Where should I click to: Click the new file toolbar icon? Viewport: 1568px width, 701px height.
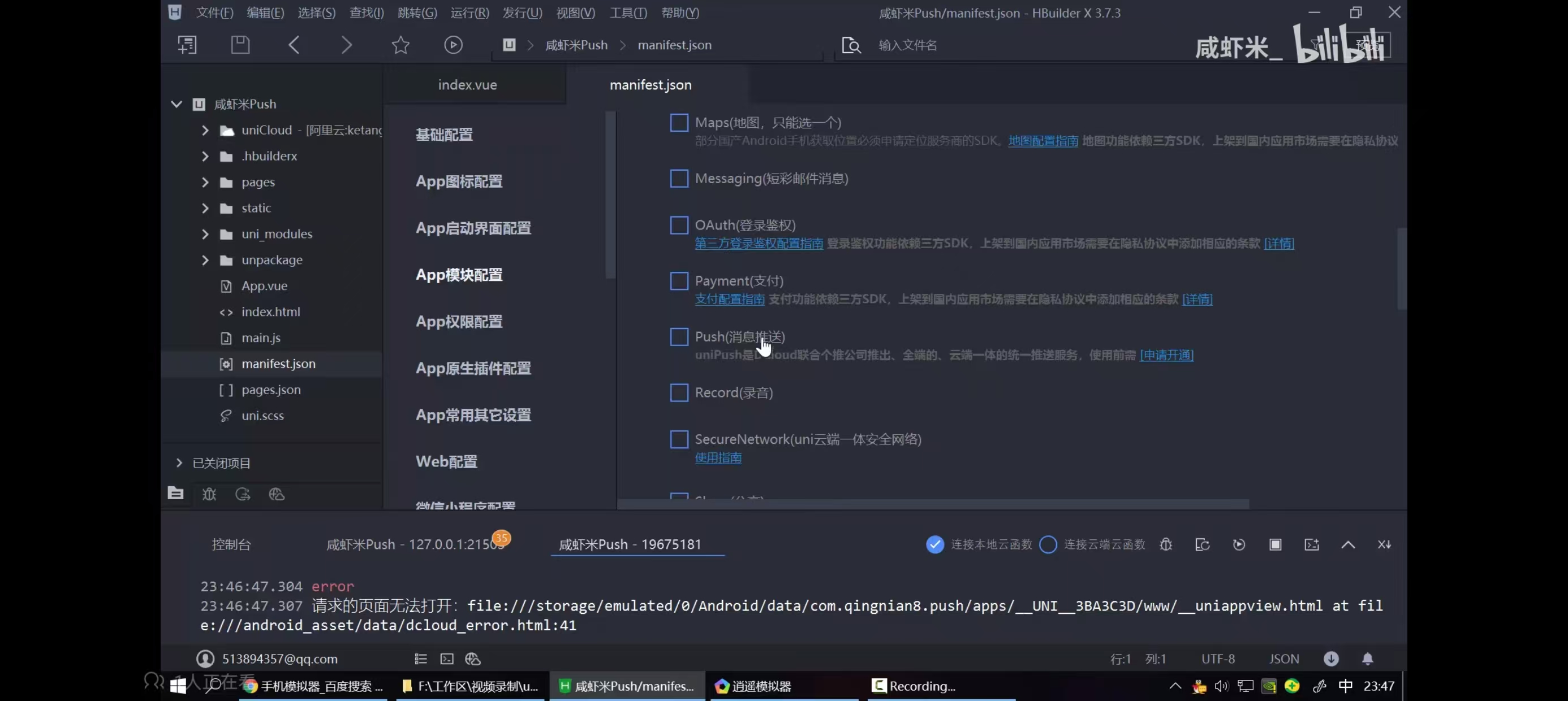pyautogui.click(x=187, y=45)
